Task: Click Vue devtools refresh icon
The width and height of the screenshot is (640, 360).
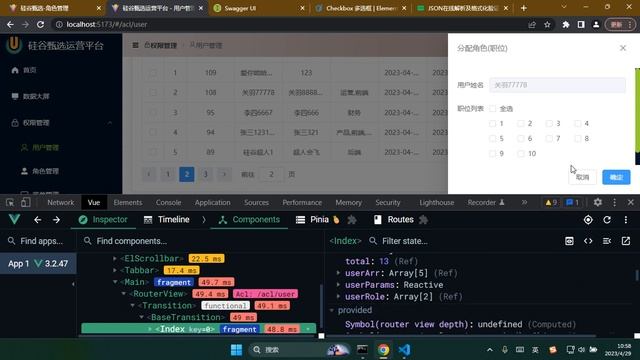Action: 607,220
